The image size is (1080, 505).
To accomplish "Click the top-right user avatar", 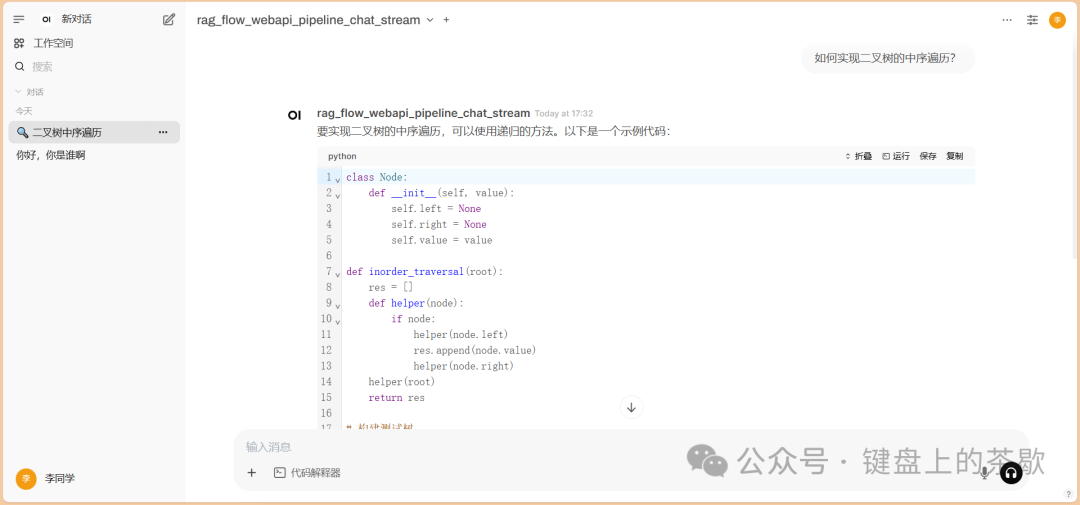I will click(1057, 20).
